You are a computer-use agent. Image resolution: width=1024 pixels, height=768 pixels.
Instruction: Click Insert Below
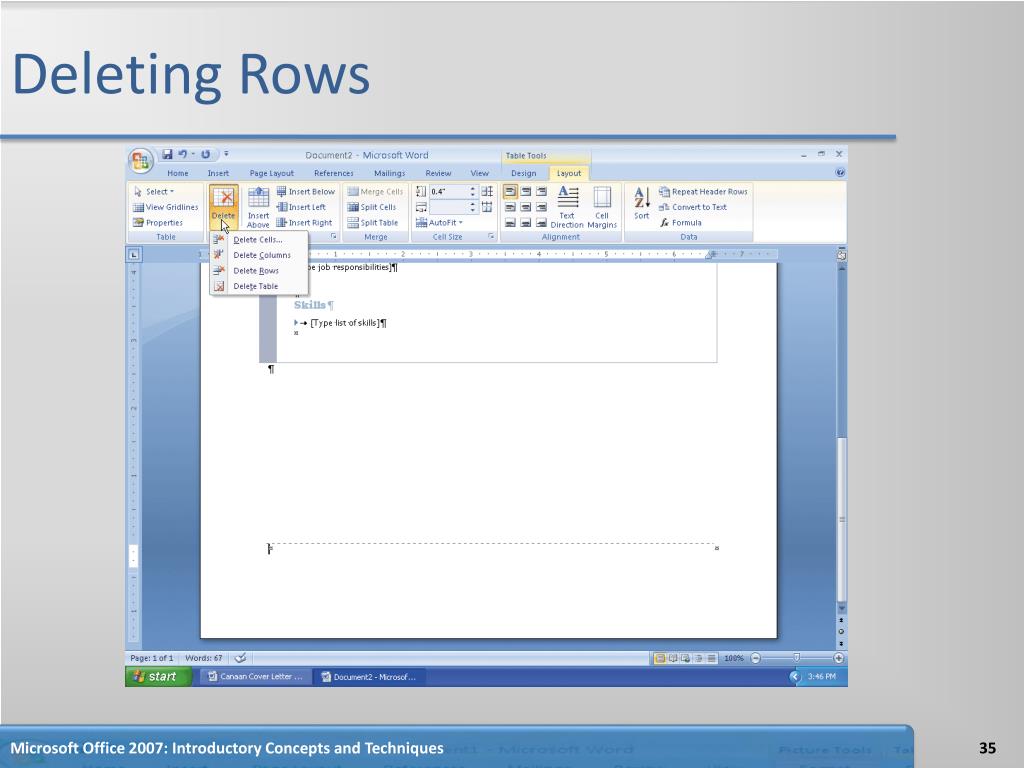[306, 191]
